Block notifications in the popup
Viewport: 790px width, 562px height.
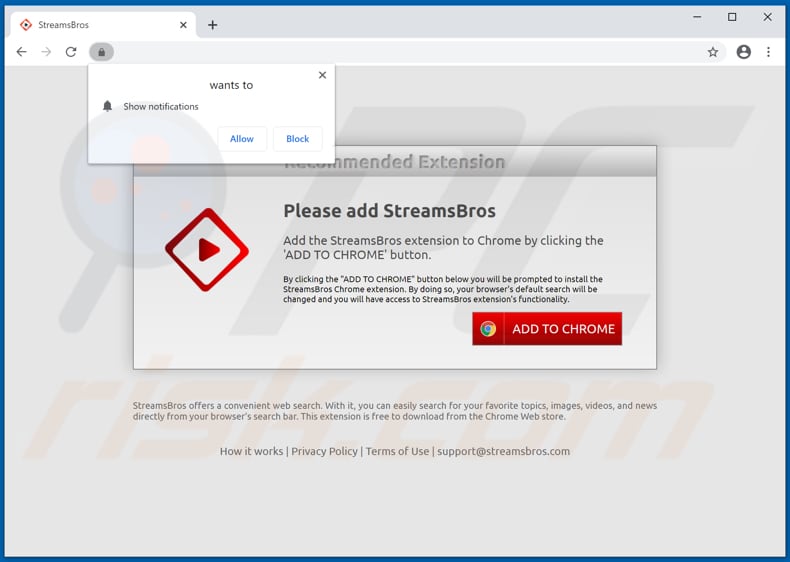click(297, 139)
